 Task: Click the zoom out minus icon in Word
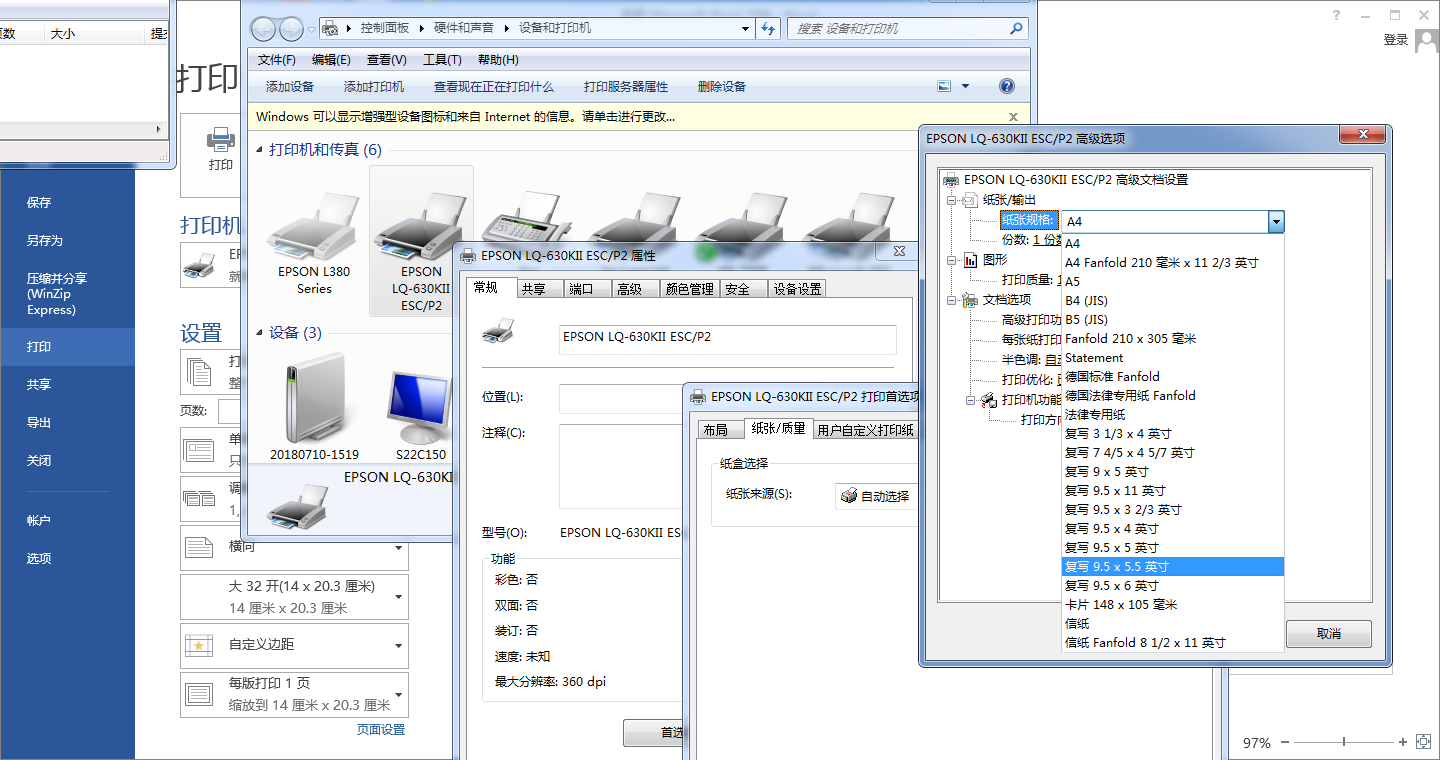(x=1285, y=742)
